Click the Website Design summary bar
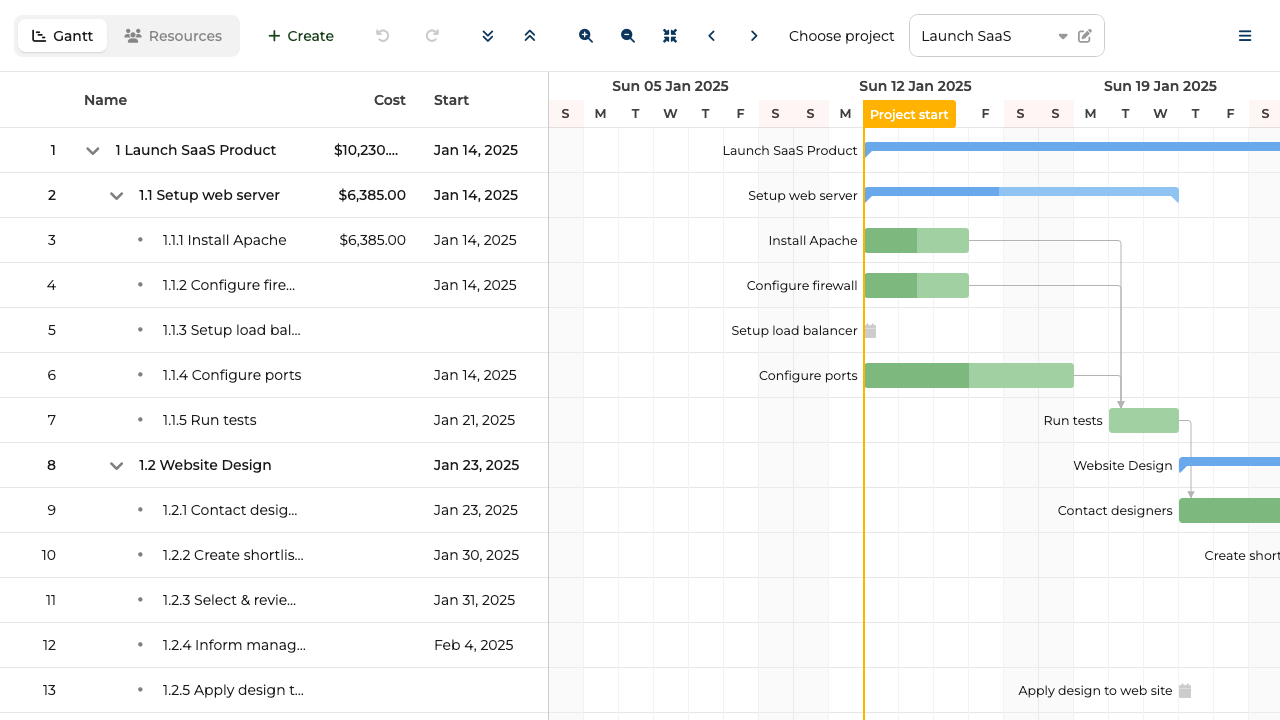 click(x=1230, y=462)
